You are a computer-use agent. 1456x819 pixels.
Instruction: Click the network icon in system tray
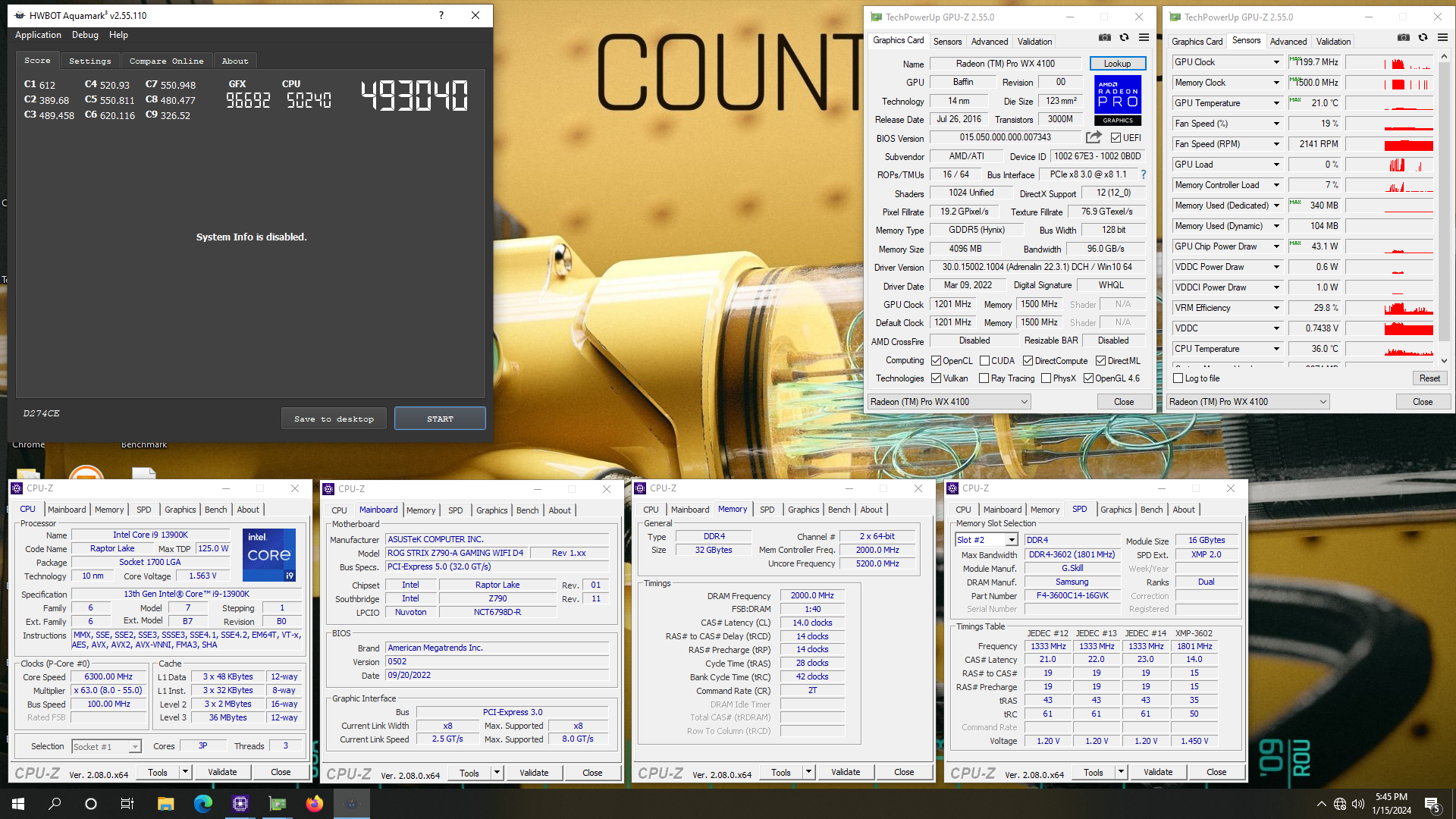pos(1340,804)
